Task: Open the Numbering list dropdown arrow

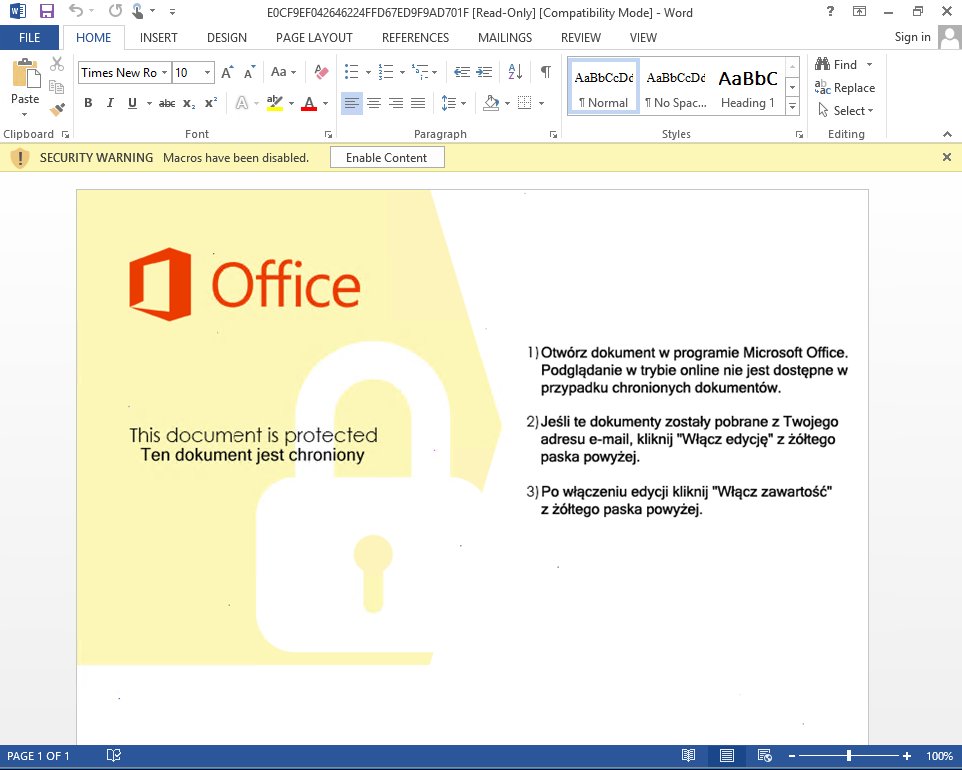Action: pyautogui.click(x=402, y=72)
